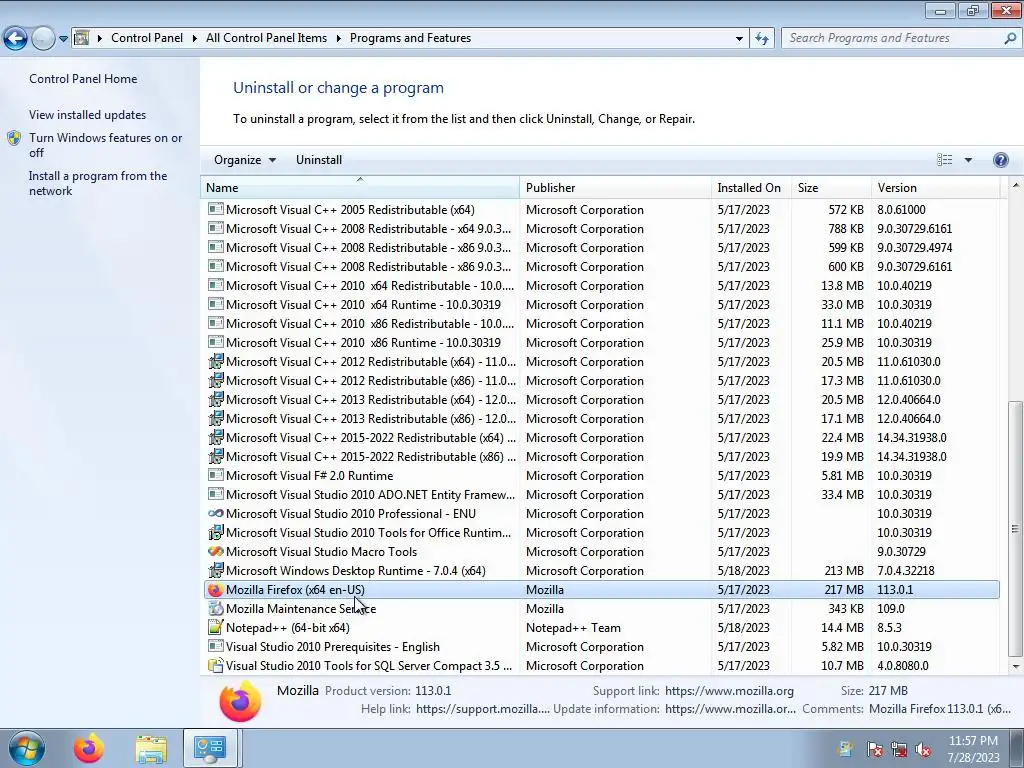Click Visual Studio 2010 Prerequisites icon
1024x768 pixels.
216,646
